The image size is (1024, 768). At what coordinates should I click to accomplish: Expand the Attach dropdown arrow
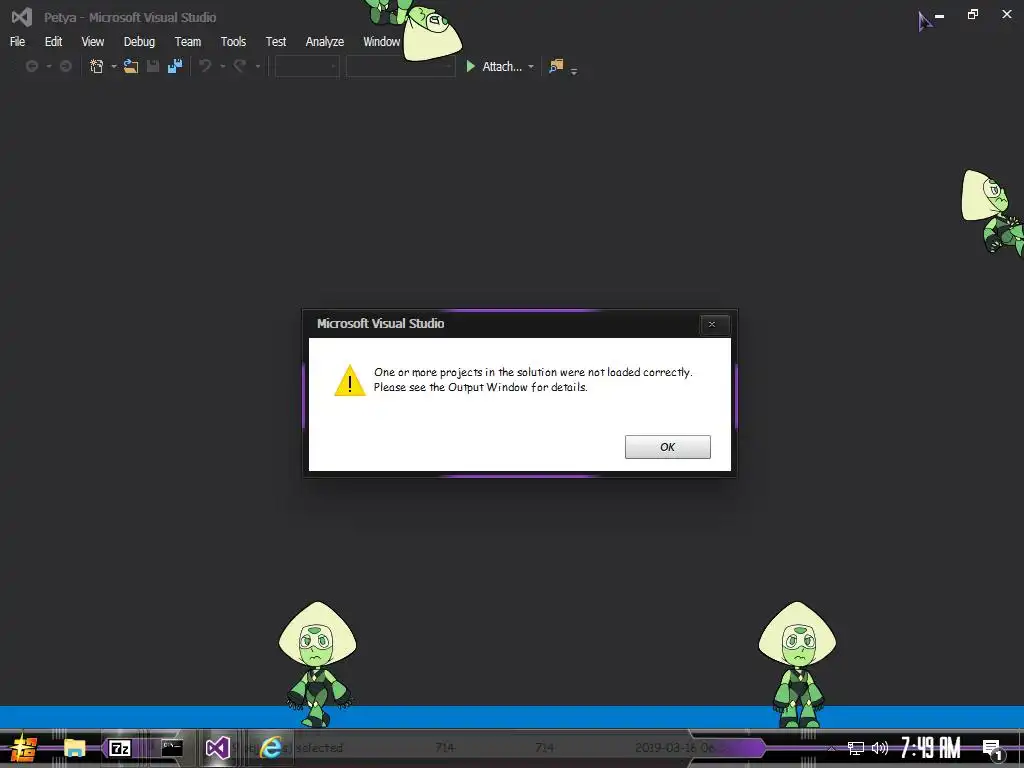[x=531, y=67]
